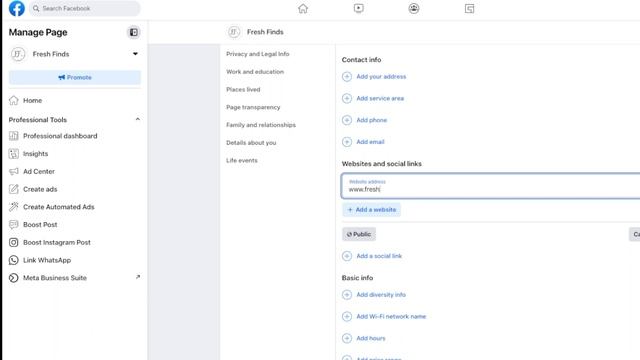
Task: Click Add Wi-Fi network name link
Action: coord(391,316)
